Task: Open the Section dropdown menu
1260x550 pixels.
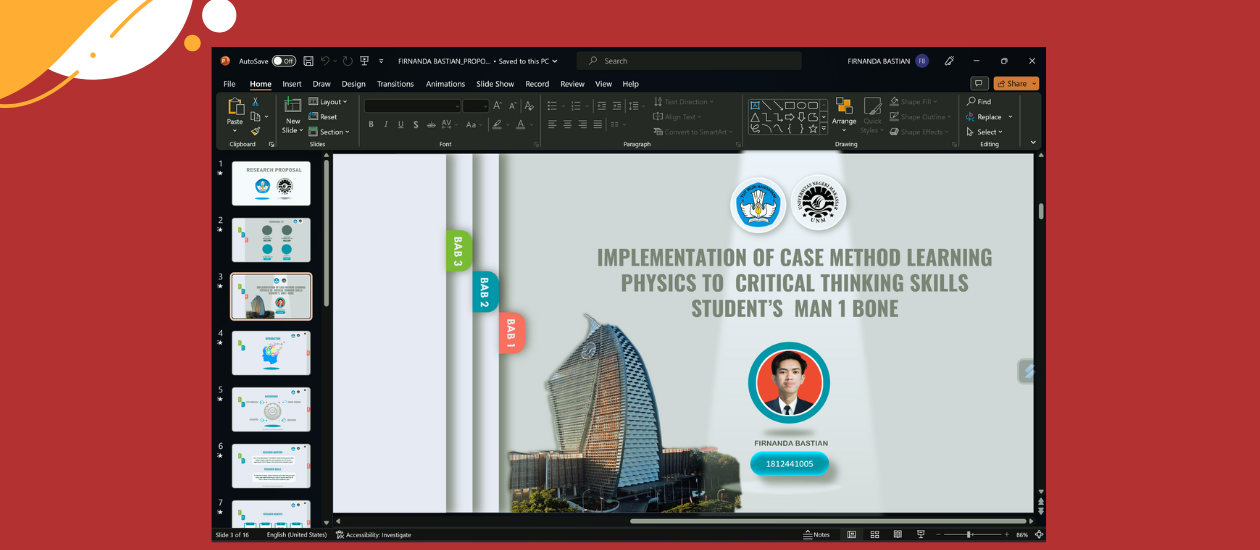Action: coord(329,132)
